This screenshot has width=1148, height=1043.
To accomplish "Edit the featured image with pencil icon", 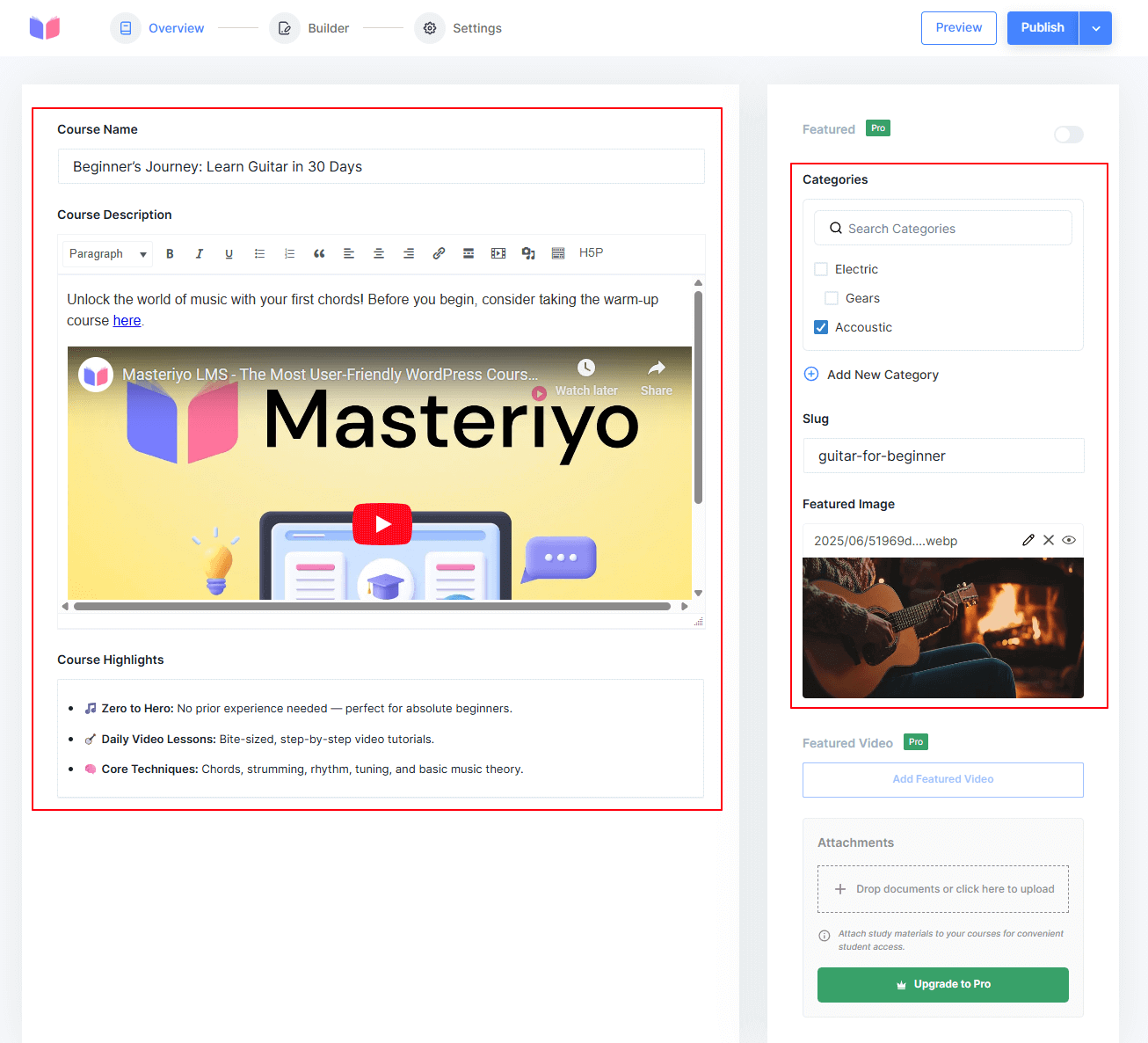I will pyautogui.click(x=1028, y=540).
